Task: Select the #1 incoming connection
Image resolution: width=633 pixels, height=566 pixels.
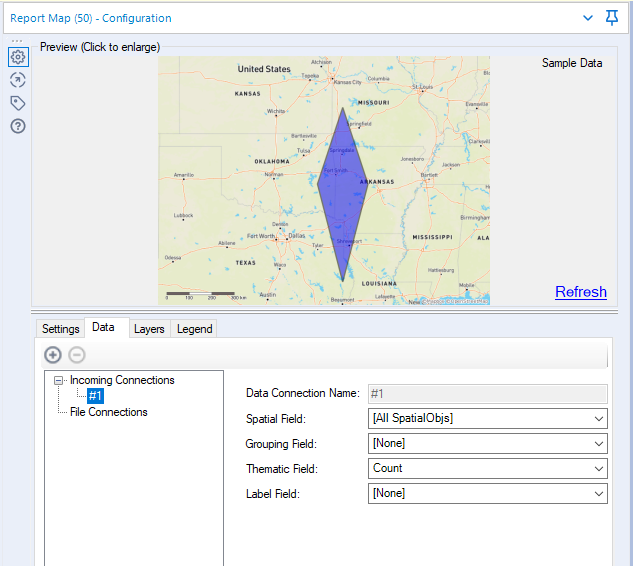Action: (x=95, y=396)
